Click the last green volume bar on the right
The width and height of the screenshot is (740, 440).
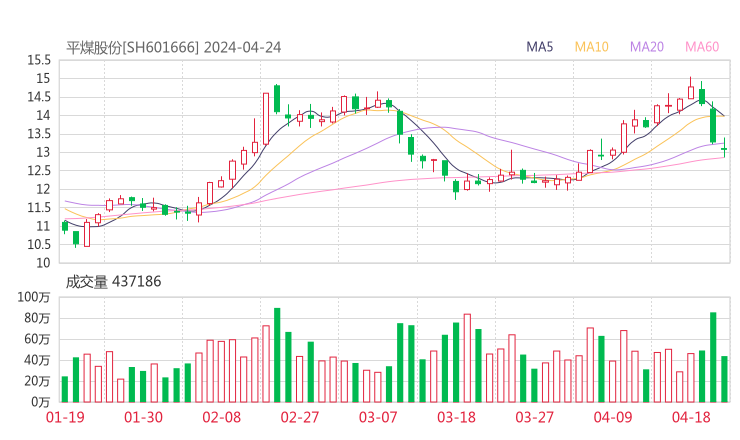tap(724, 379)
